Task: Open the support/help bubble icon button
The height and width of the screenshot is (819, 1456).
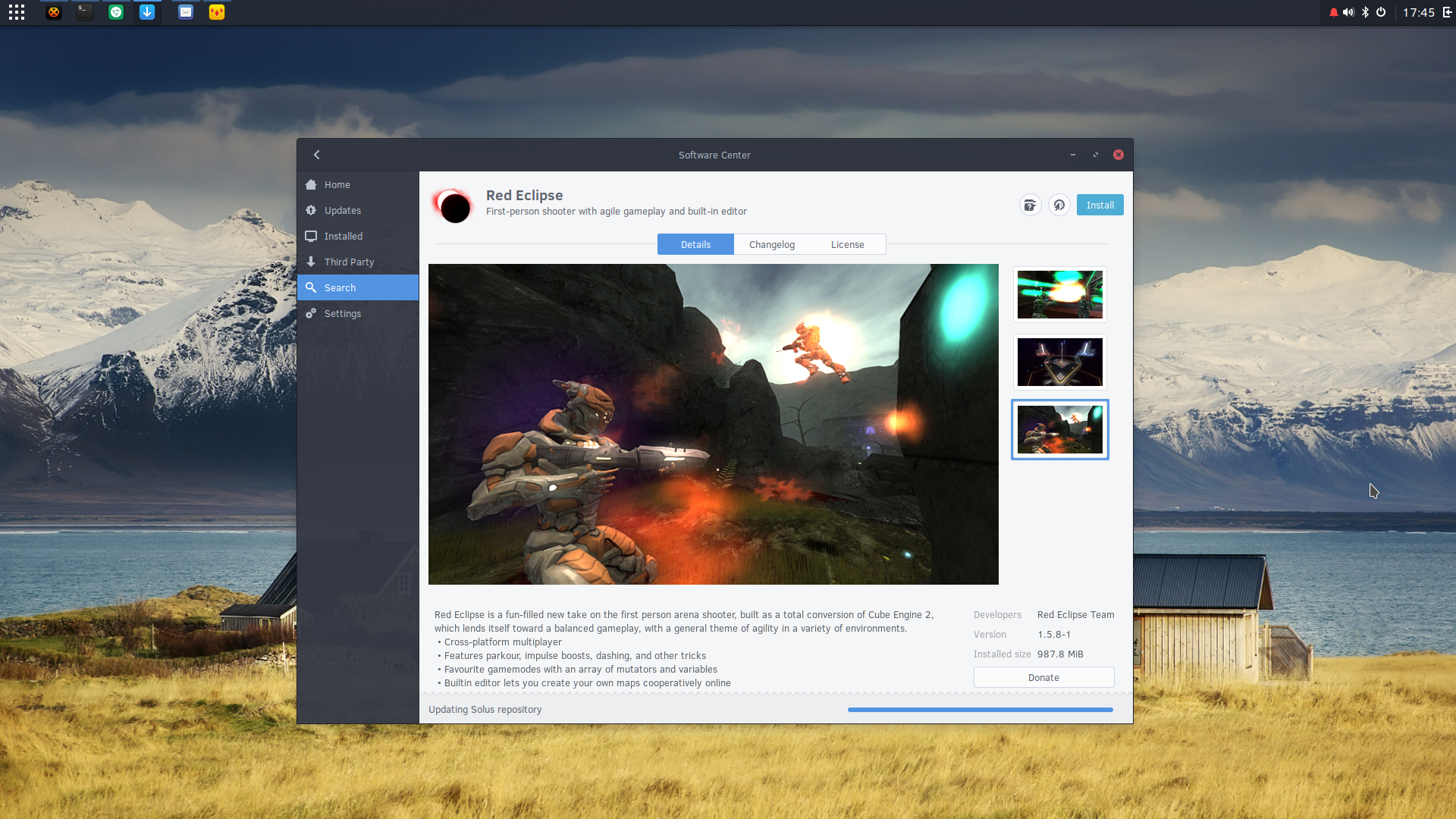Action: [x=1030, y=206]
